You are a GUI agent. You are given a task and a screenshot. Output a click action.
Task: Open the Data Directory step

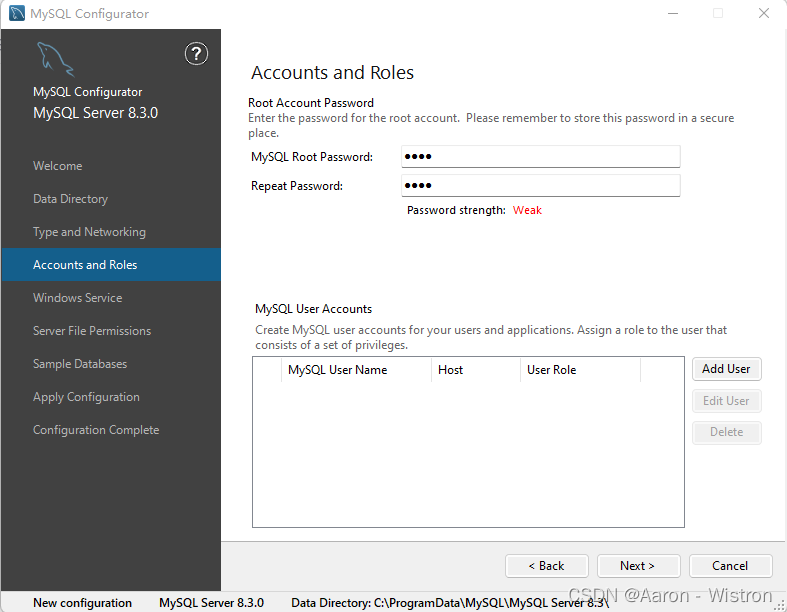pos(70,199)
